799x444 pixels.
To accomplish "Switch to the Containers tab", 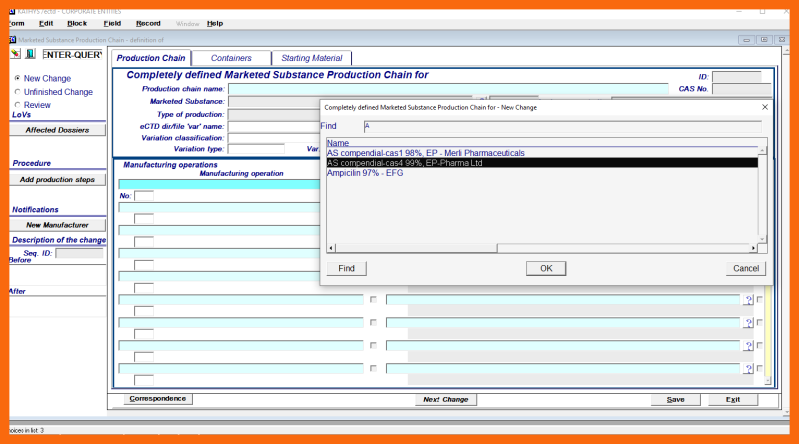I will pyautogui.click(x=231, y=58).
